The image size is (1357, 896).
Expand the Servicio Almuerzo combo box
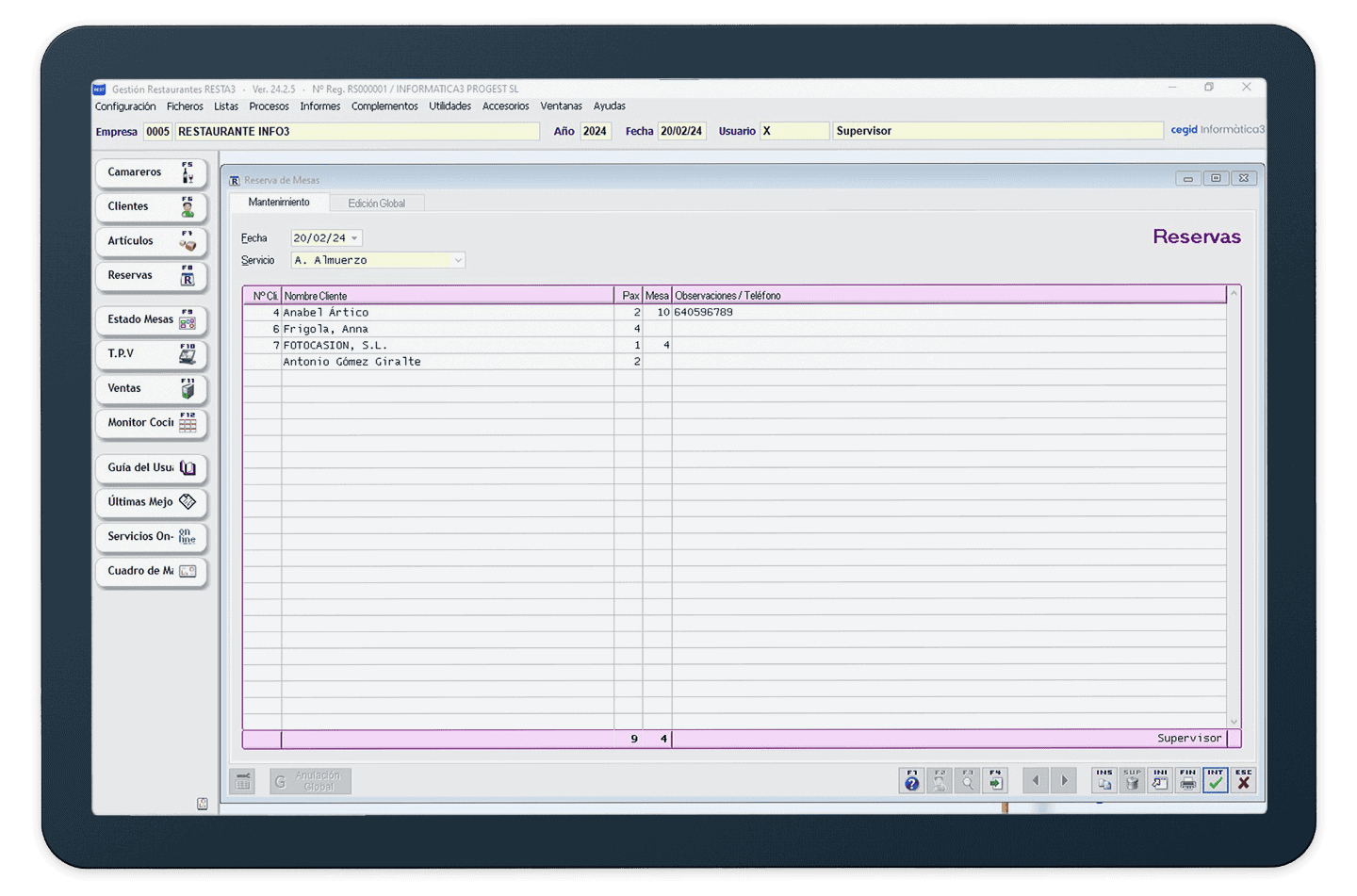pos(458,260)
